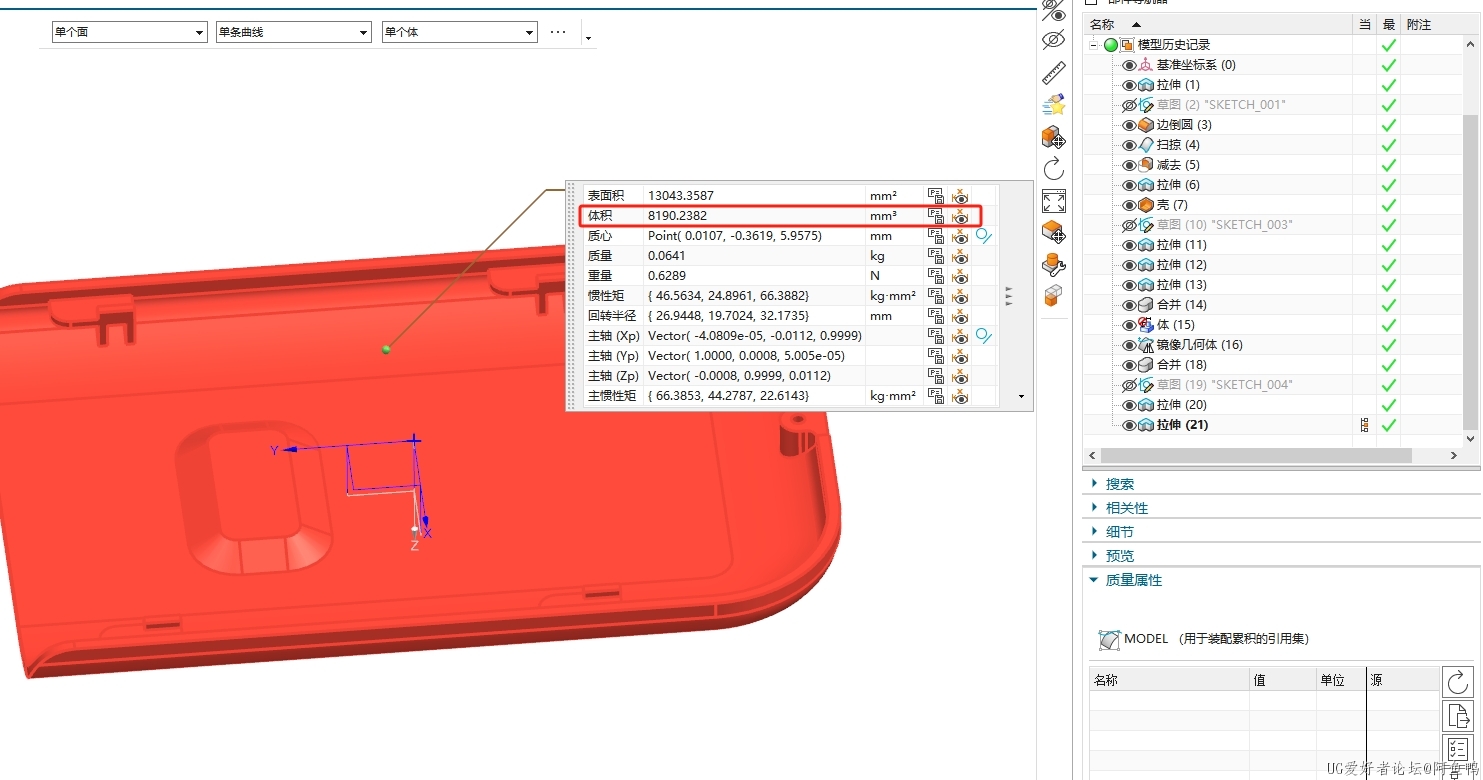Click the scroll down arrow in navigator
Viewport: 1483px width, 780px height.
point(1470,439)
